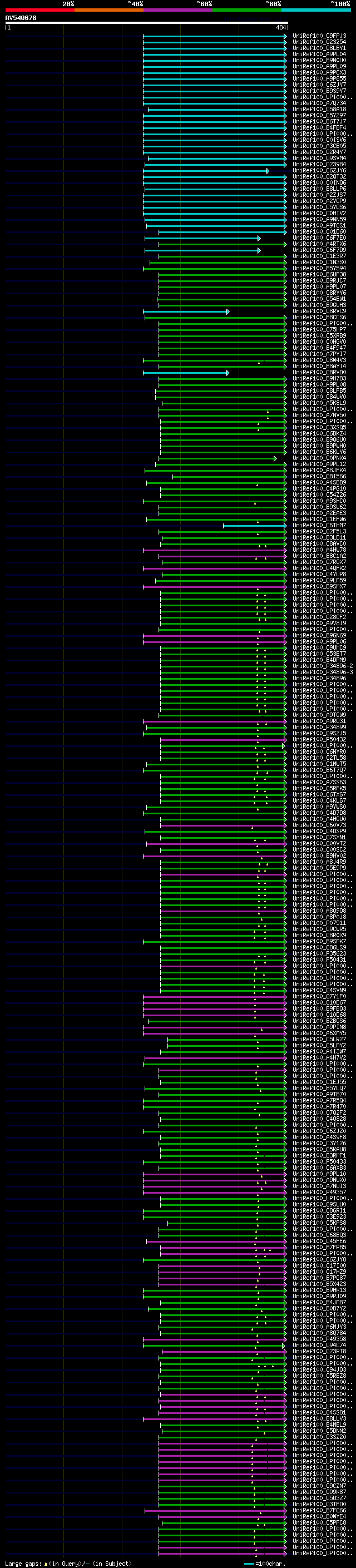Select hit label UniRef100_Q60V73

pos(319,825)
